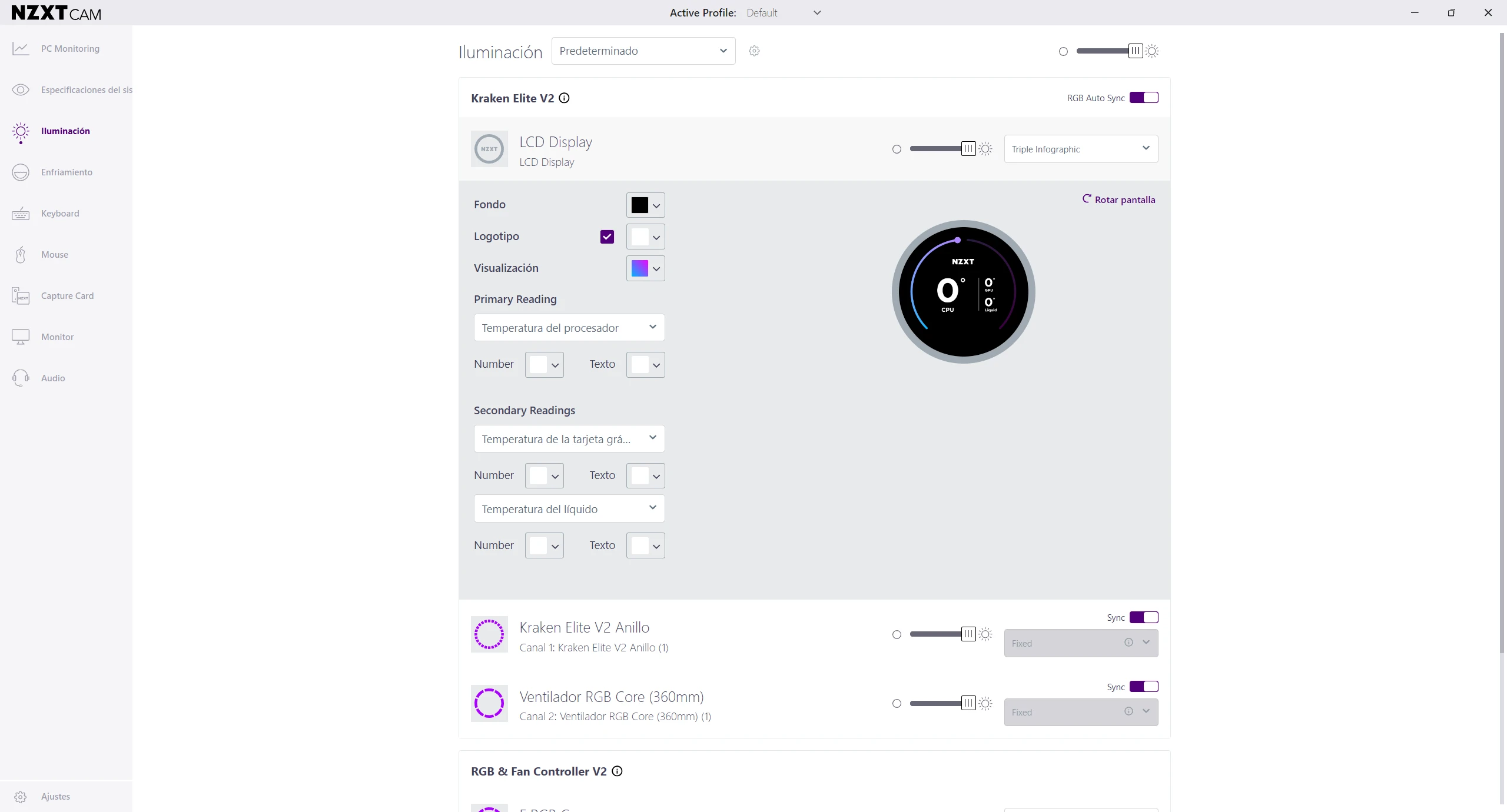This screenshot has height=812, width=1507.
Task: Click the Enfriamiento sidebar icon
Action: pos(21,172)
